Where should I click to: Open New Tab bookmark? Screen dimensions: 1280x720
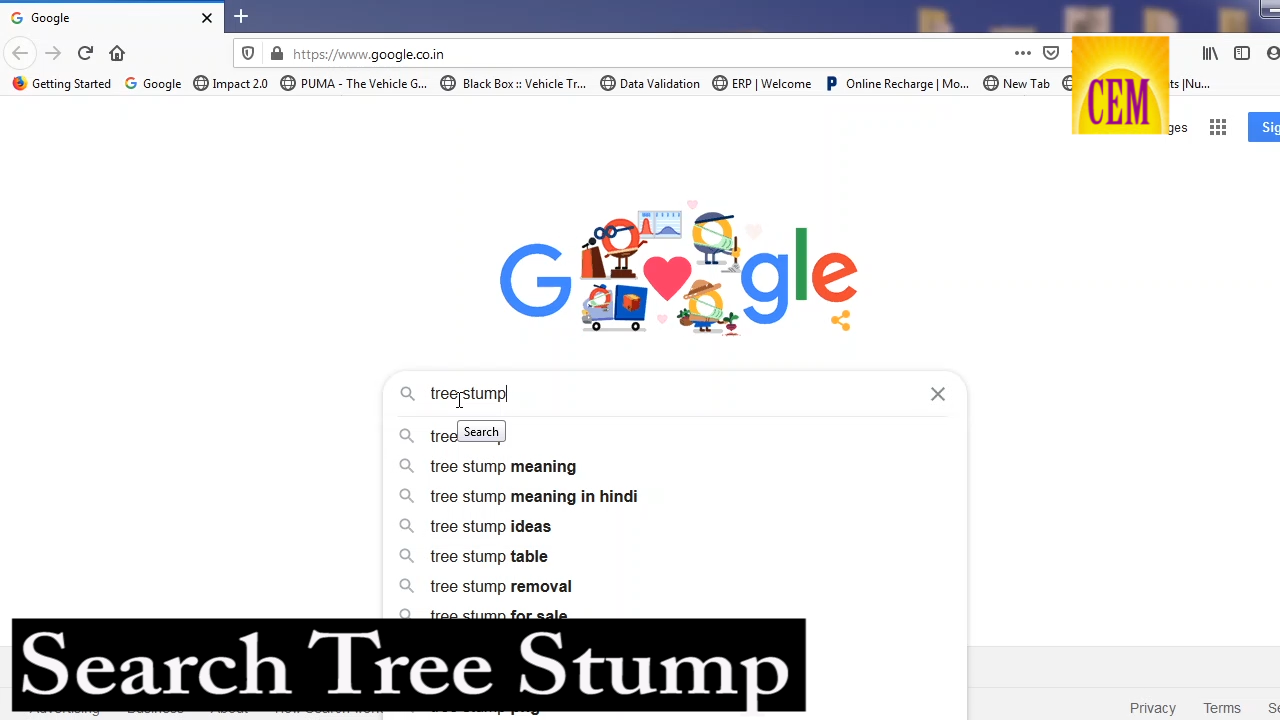point(1016,84)
